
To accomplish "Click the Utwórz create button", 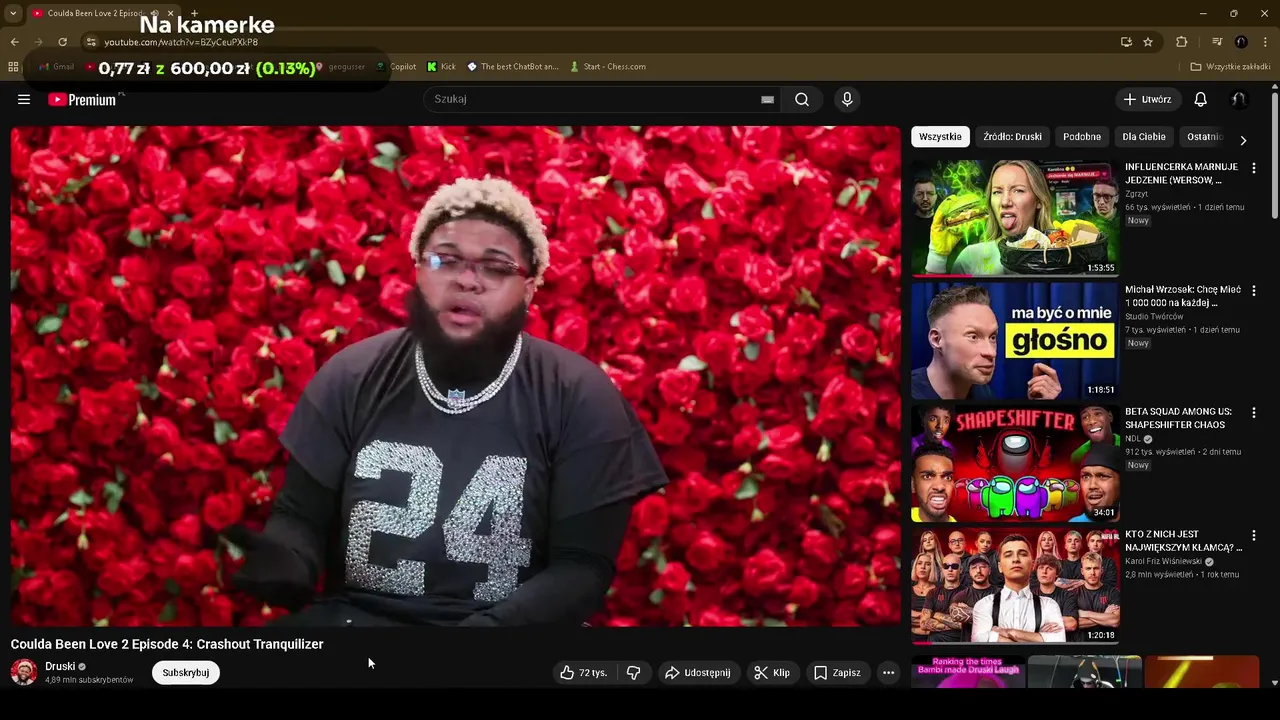I will pos(1147,99).
